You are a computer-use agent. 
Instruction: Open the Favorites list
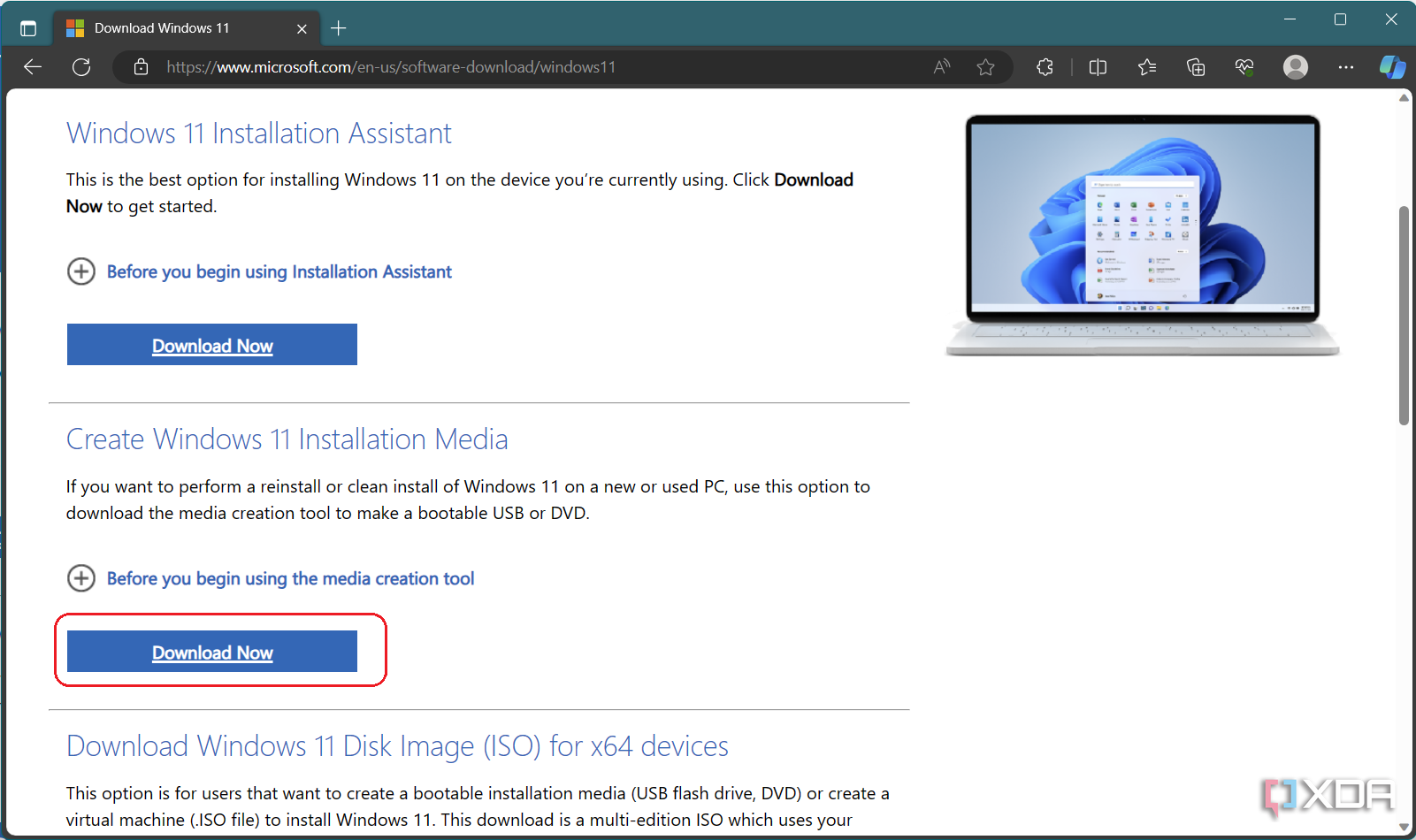point(1147,67)
